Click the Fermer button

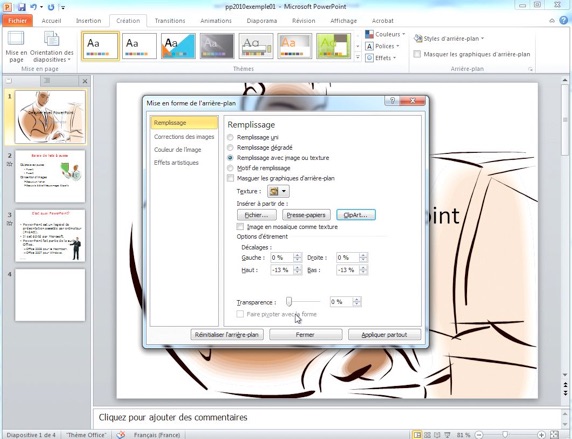click(305, 335)
